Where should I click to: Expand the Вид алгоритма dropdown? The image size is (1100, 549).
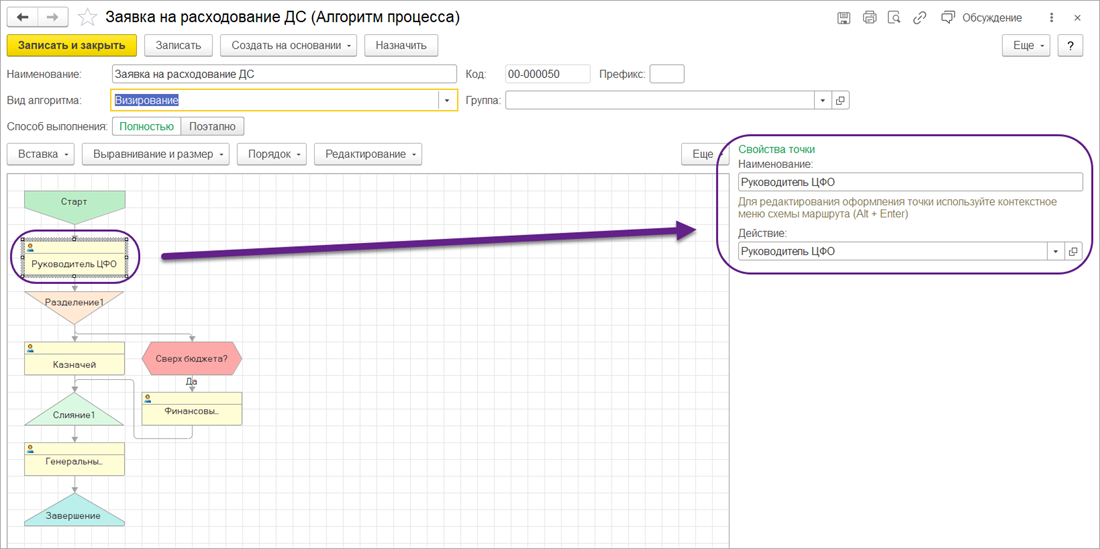pos(445,100)
